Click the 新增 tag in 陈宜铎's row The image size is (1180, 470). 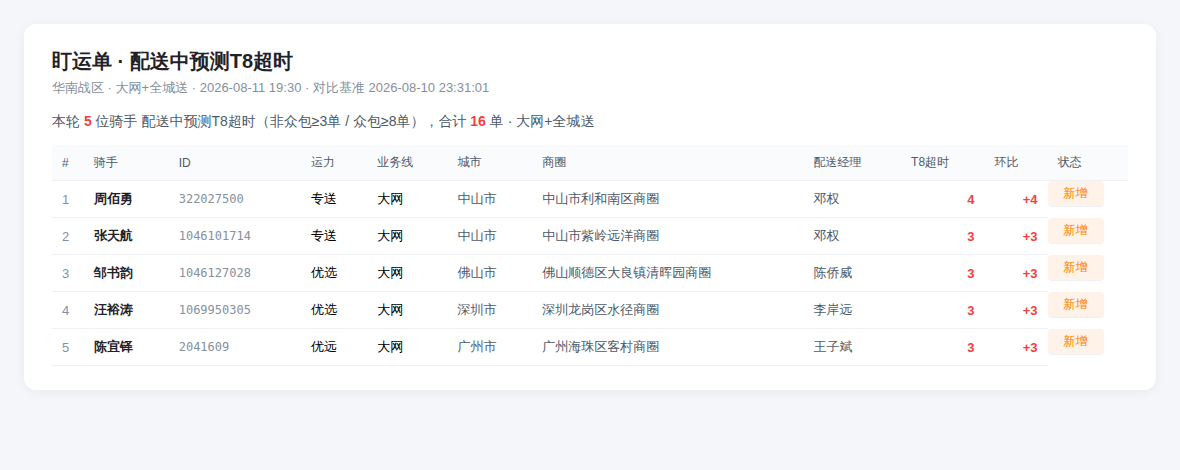tap(1075, 341)
